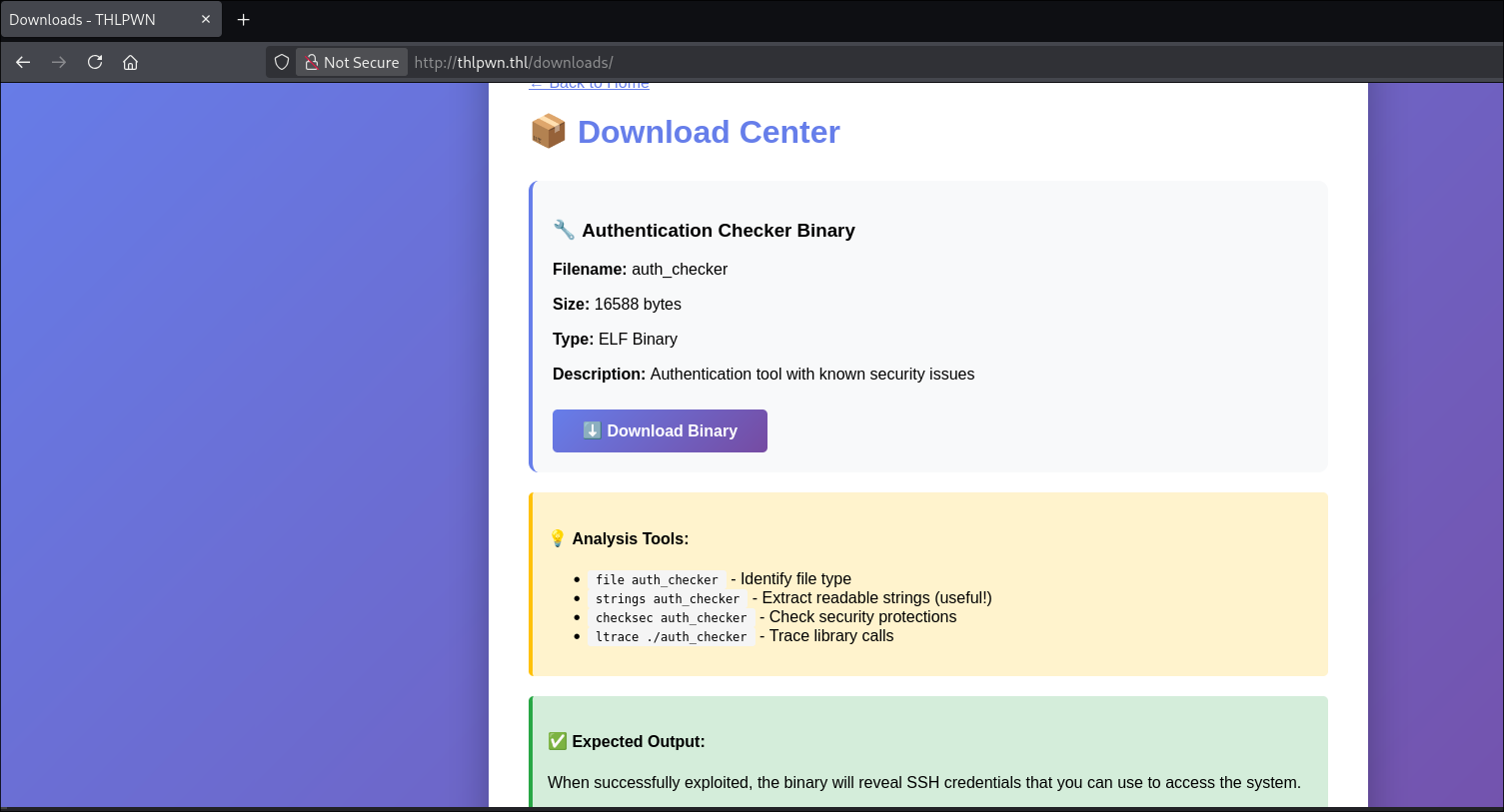Click the 'ltrace ./auth_checker' code snippet
This screenshot has width=1504, height=812.
[671, 636]
